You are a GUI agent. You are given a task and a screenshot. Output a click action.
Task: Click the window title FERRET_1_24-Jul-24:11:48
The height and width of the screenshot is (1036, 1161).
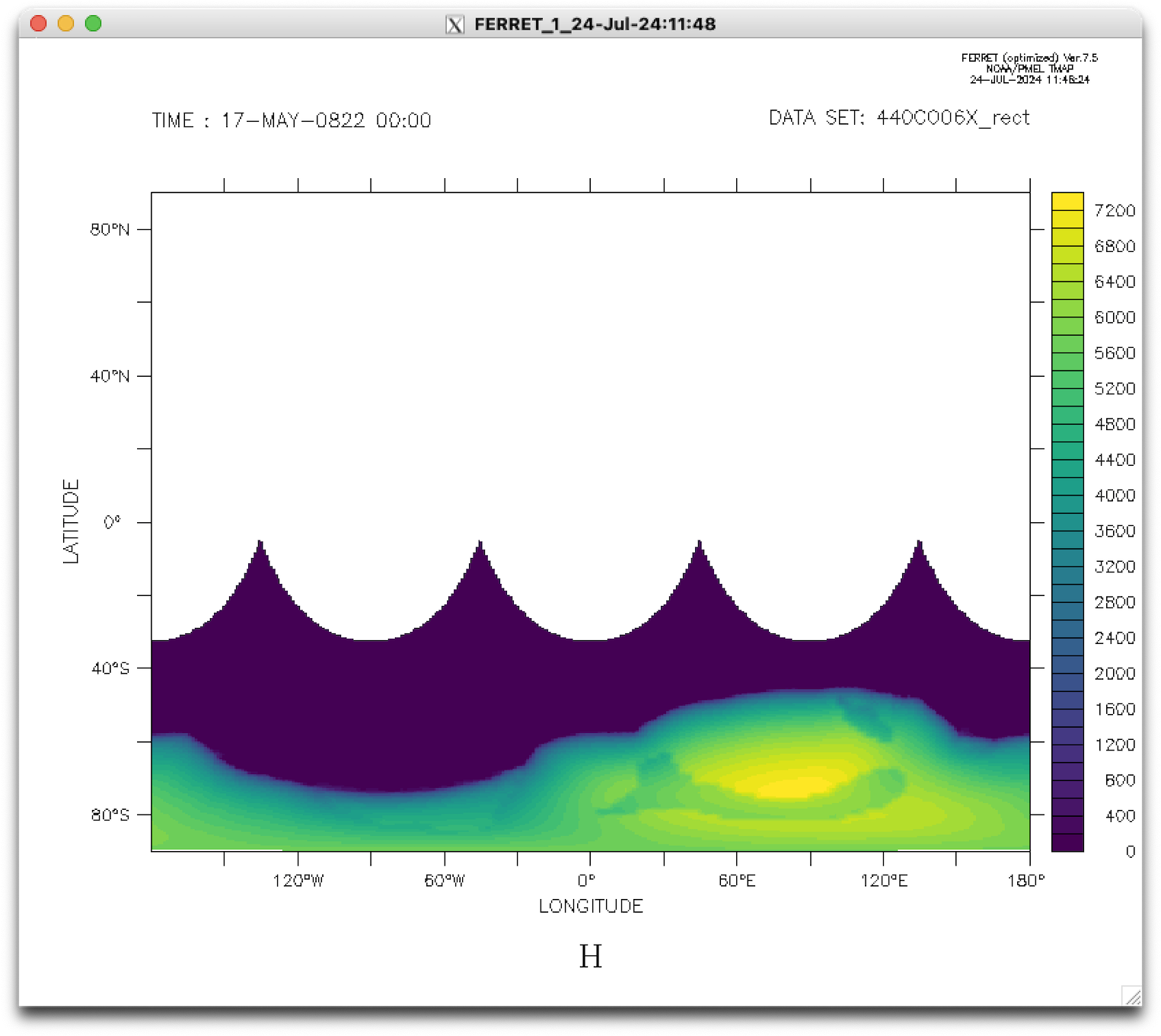click(x=595, y=24)
